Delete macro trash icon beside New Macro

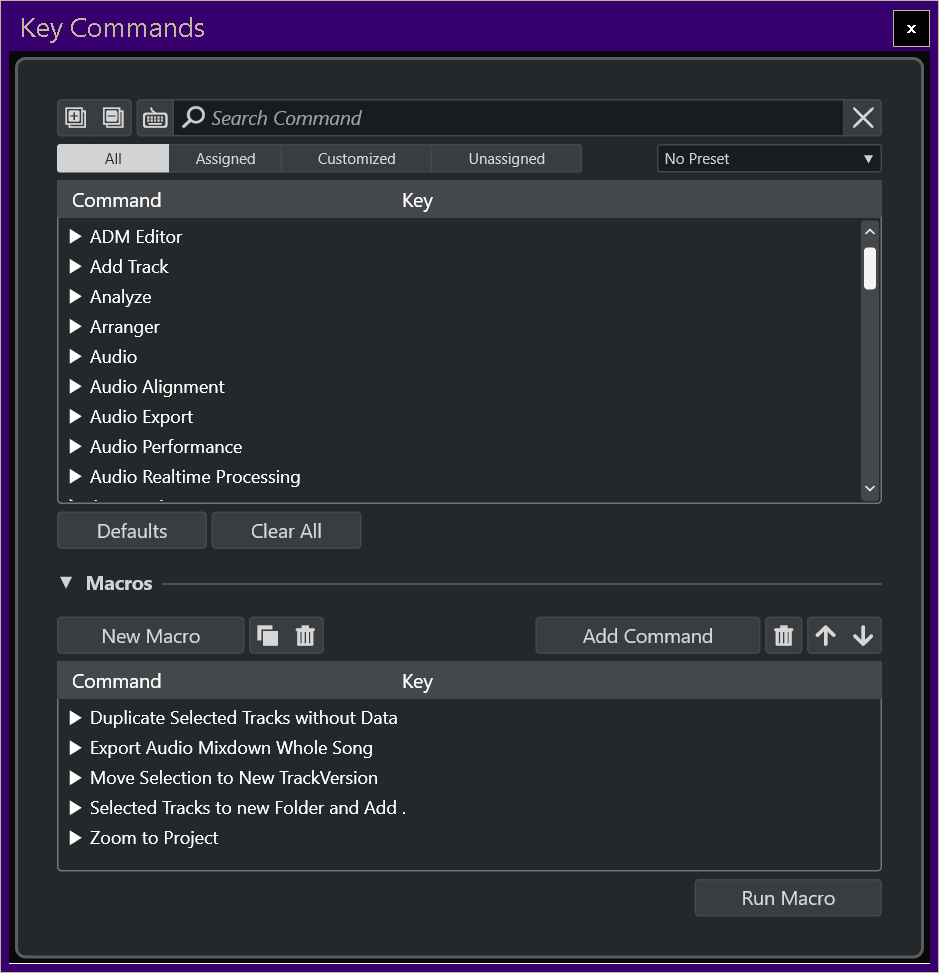tap(305, 636)
